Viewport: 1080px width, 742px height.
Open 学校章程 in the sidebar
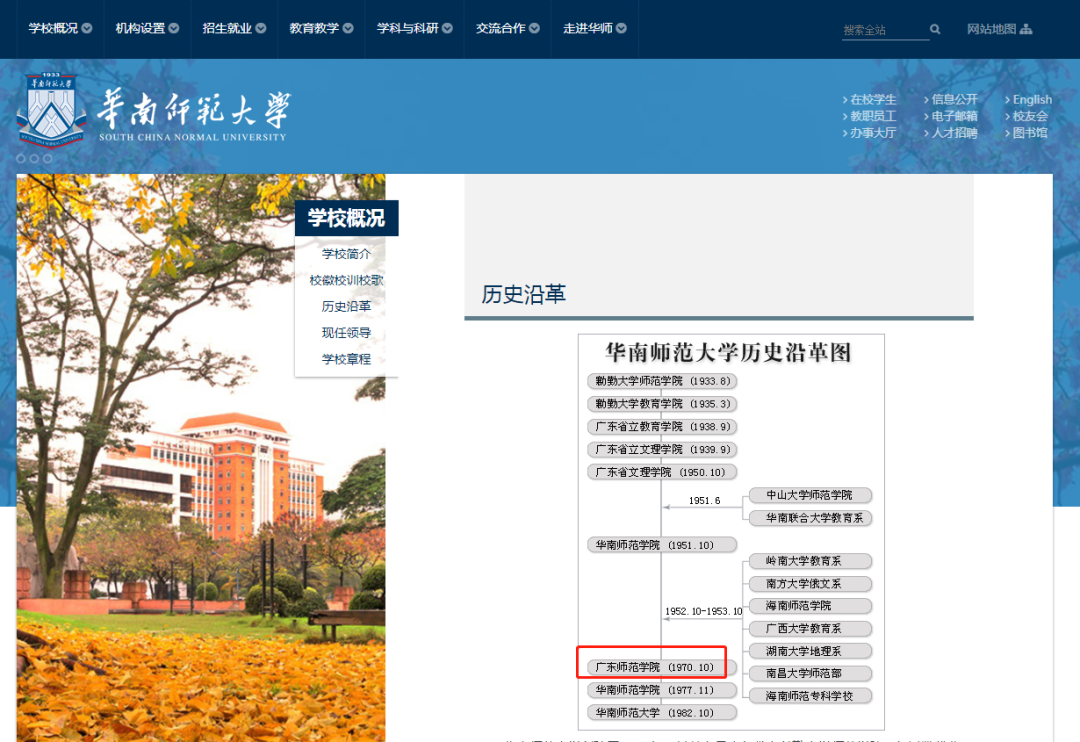(x=346, y=359)
